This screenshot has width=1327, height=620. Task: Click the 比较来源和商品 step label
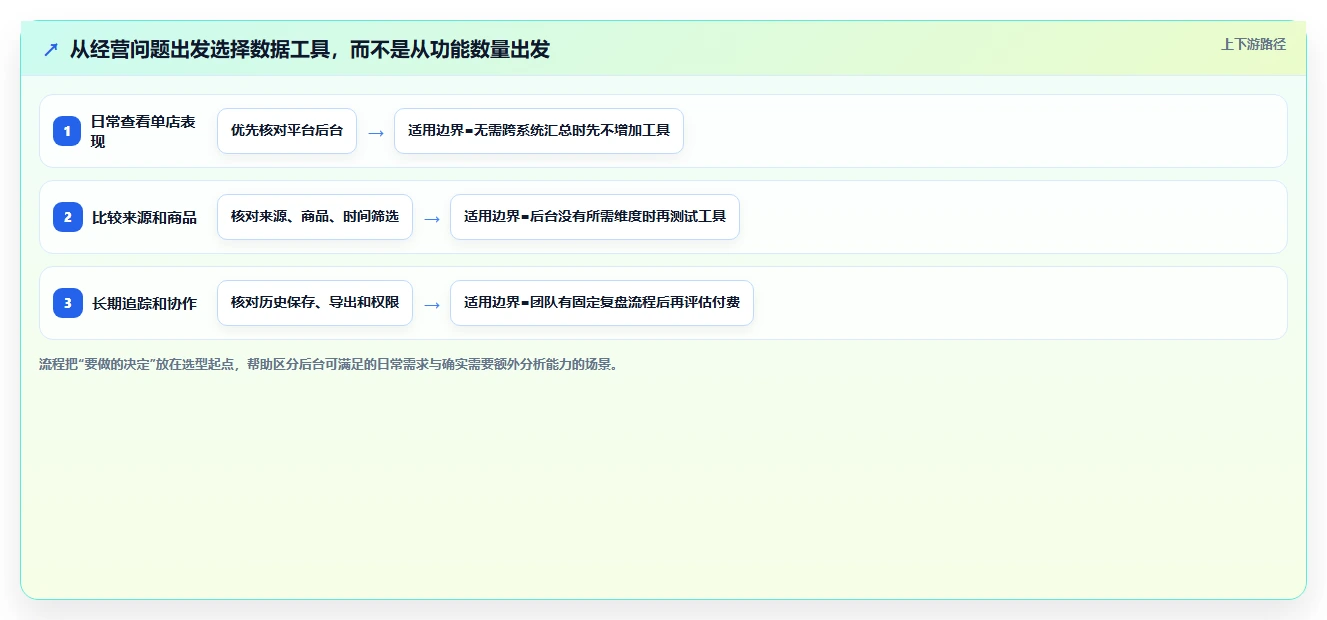144,217
